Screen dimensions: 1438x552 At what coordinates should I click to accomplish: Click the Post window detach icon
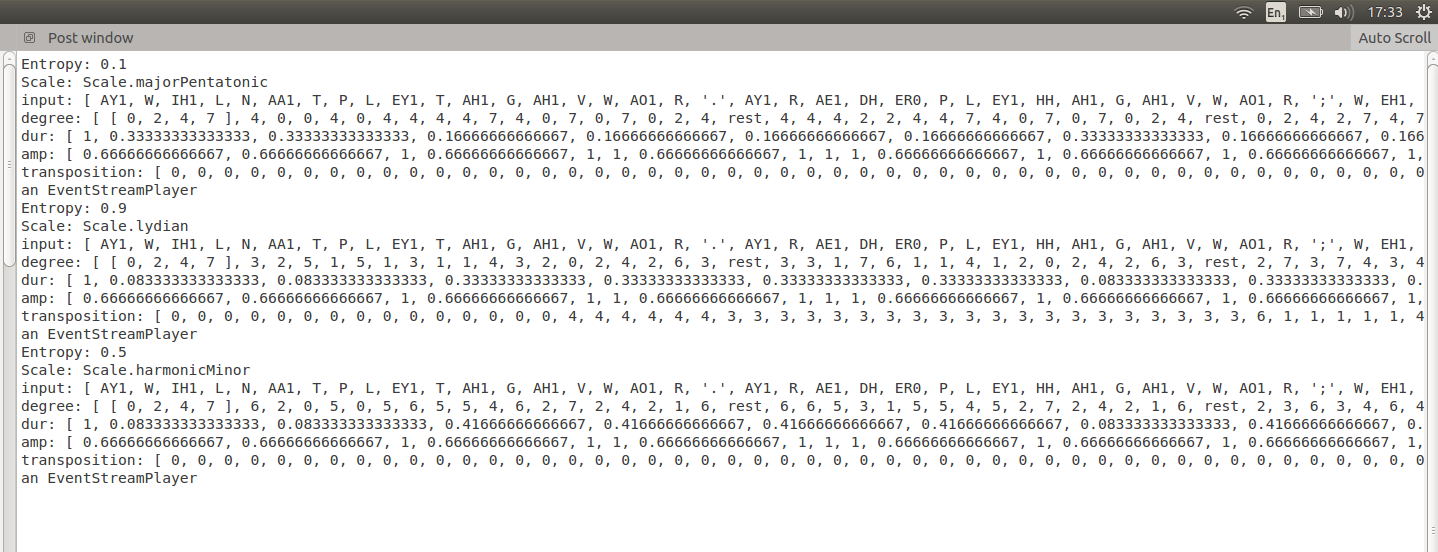[x=29, y=38]
